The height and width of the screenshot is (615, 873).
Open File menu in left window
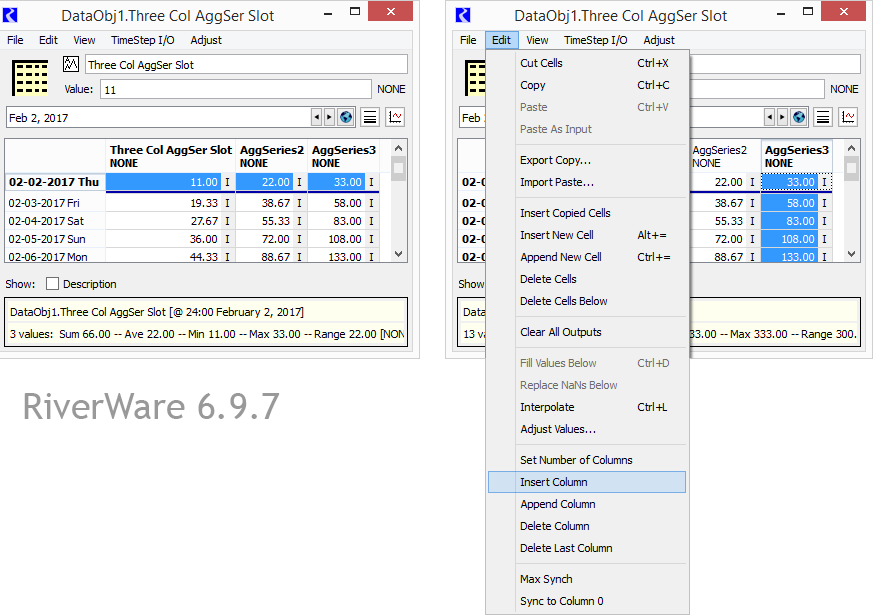(15, 40)
